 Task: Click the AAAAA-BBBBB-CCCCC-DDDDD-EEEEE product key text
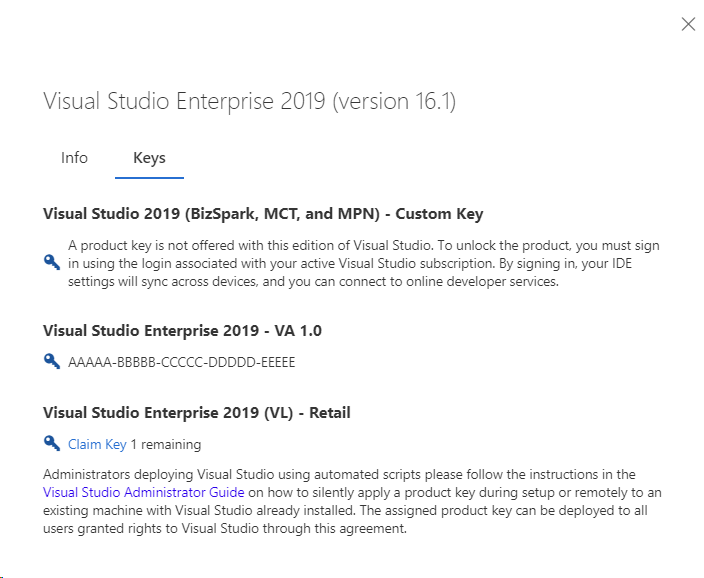coord(181,362)
